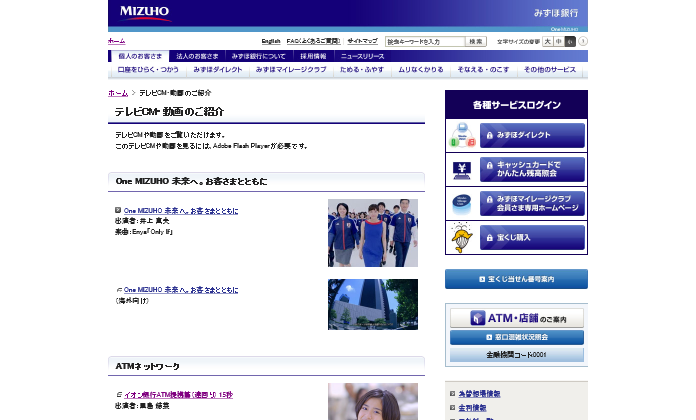This screenshot has width=696, height=420.
Task: Open the サイトマップ link
Action: pyautogui.click(x=362, y=41)
